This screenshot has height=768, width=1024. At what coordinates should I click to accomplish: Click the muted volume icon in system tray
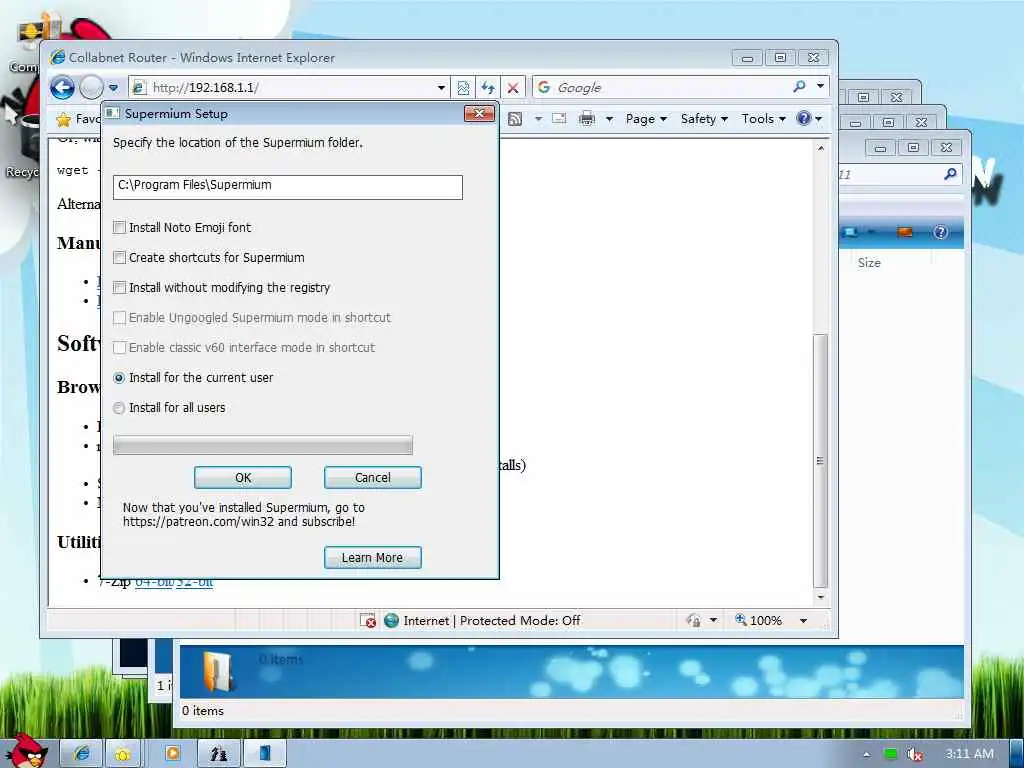(914, 754)
